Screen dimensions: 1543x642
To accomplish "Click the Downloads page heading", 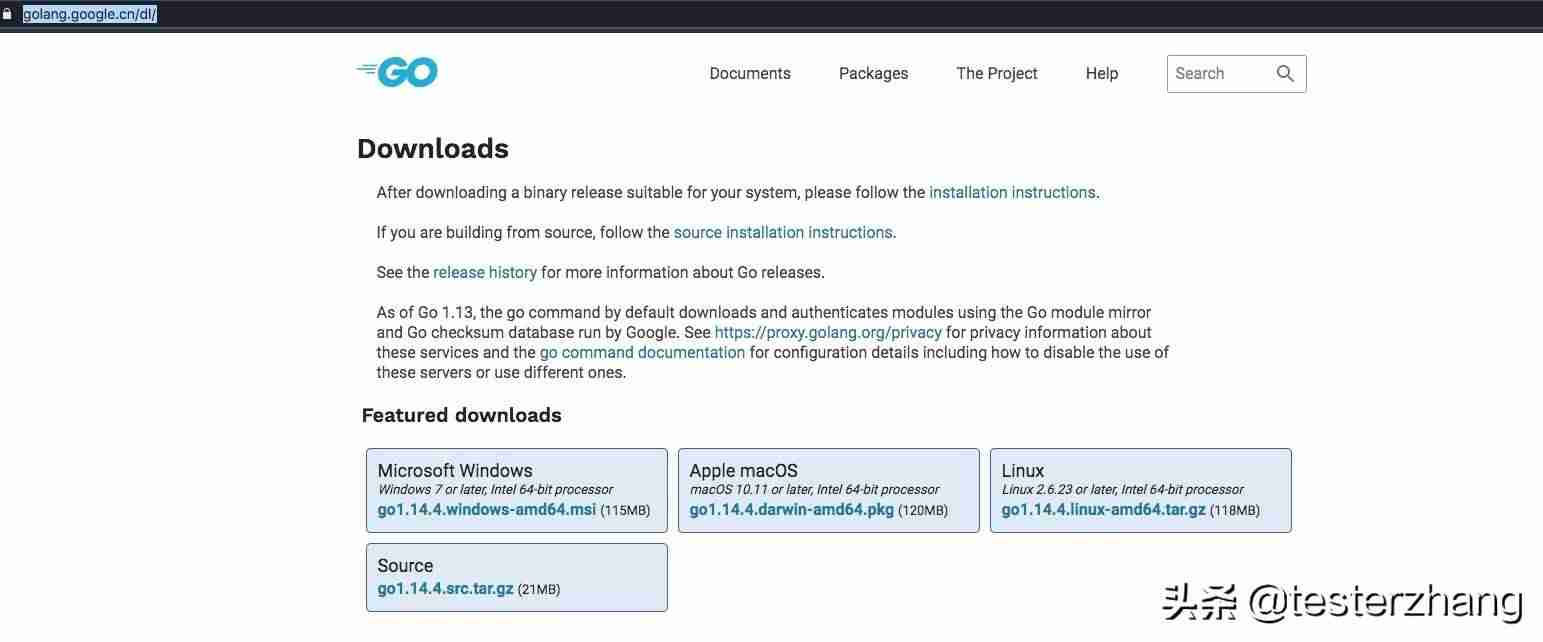I will 433,148.
